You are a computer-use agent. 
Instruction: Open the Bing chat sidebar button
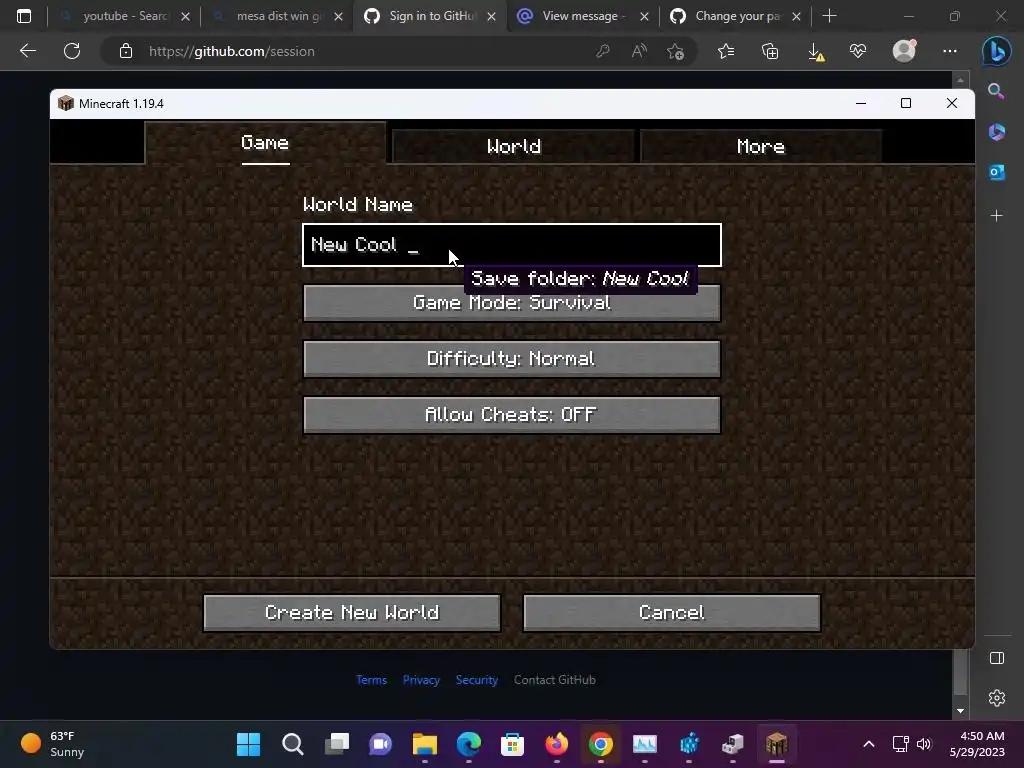pos(997,51)
